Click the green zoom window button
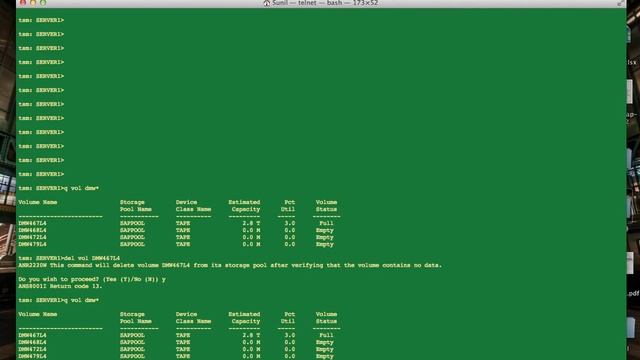This screenshot has width=640, height=360. [x=43, y=2]
